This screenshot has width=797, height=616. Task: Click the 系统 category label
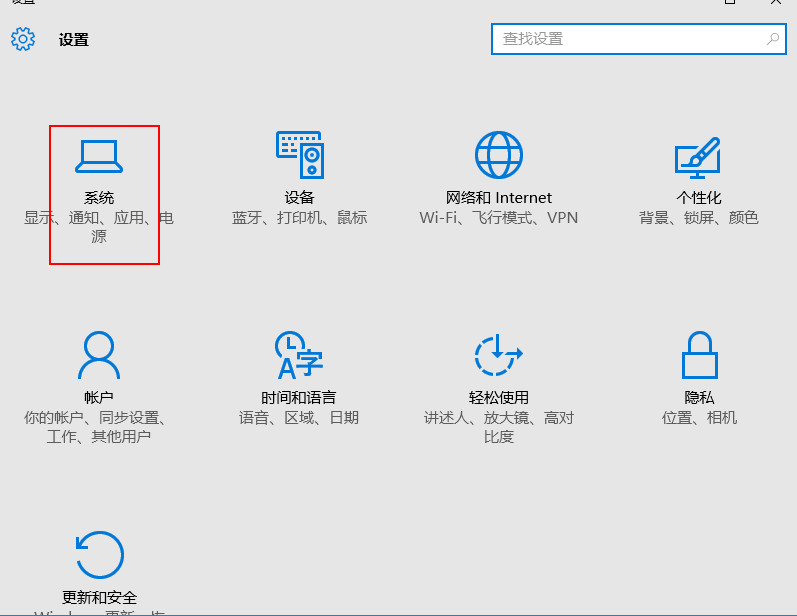(99, 197)
